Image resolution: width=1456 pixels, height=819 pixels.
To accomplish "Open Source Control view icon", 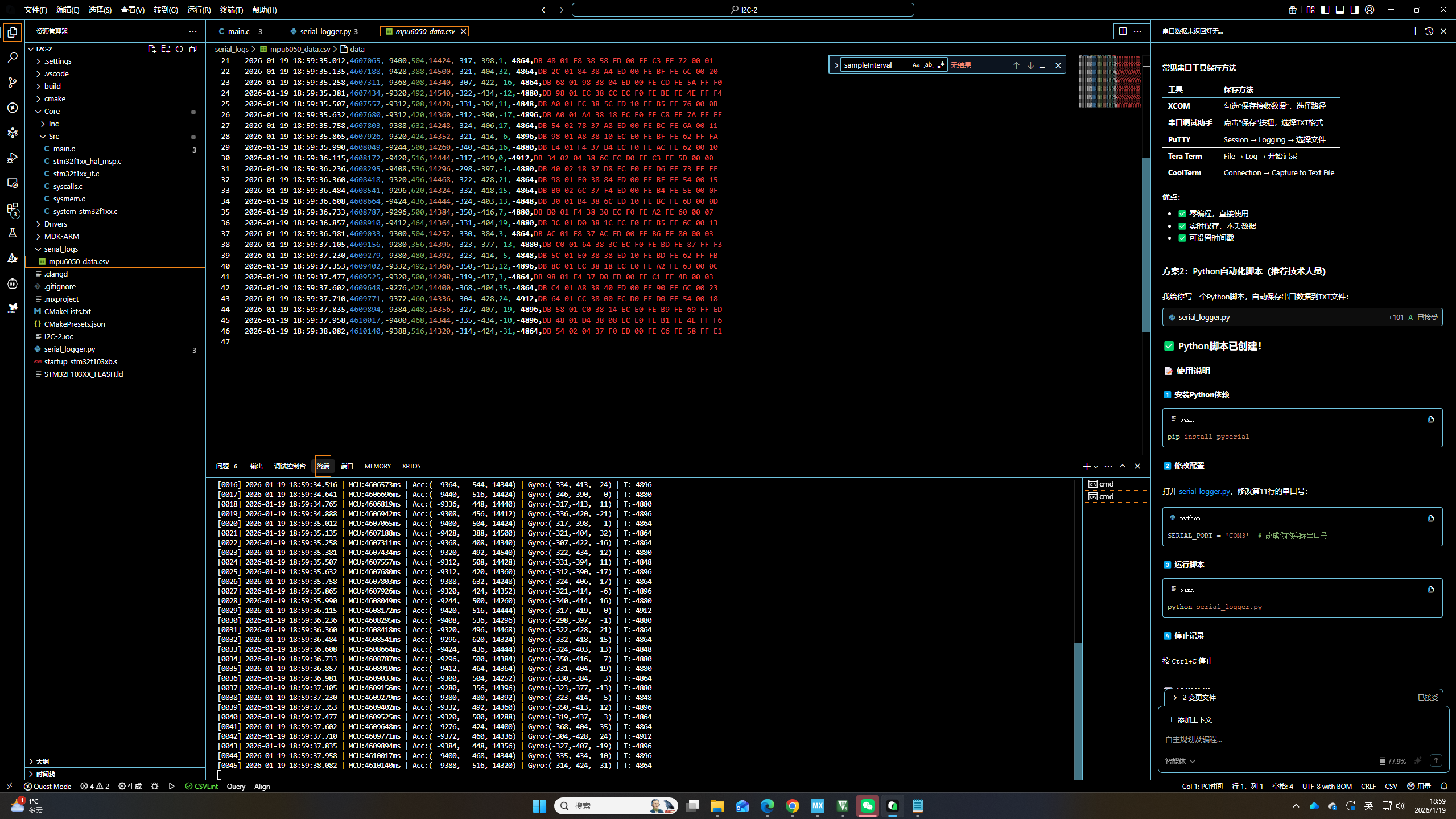I will (x=13, y=83).
